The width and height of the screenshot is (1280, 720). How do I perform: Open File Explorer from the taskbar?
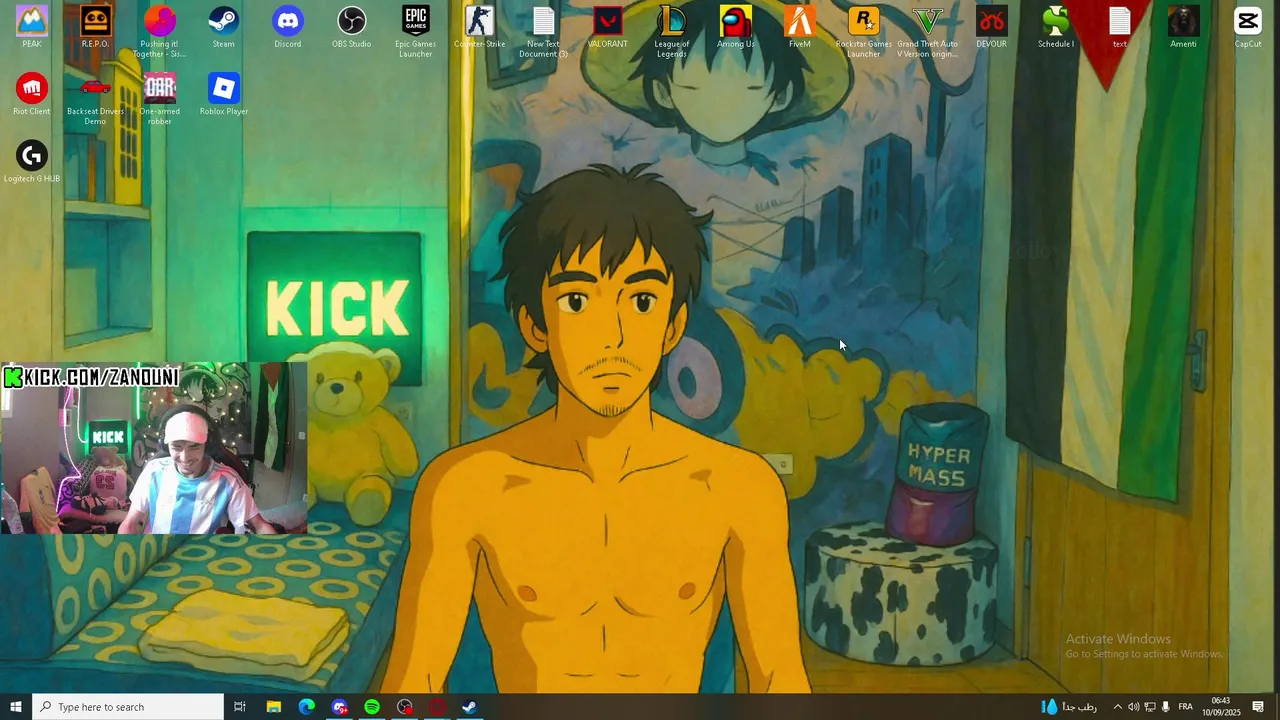pyautogui.click(x=273, y=707)
